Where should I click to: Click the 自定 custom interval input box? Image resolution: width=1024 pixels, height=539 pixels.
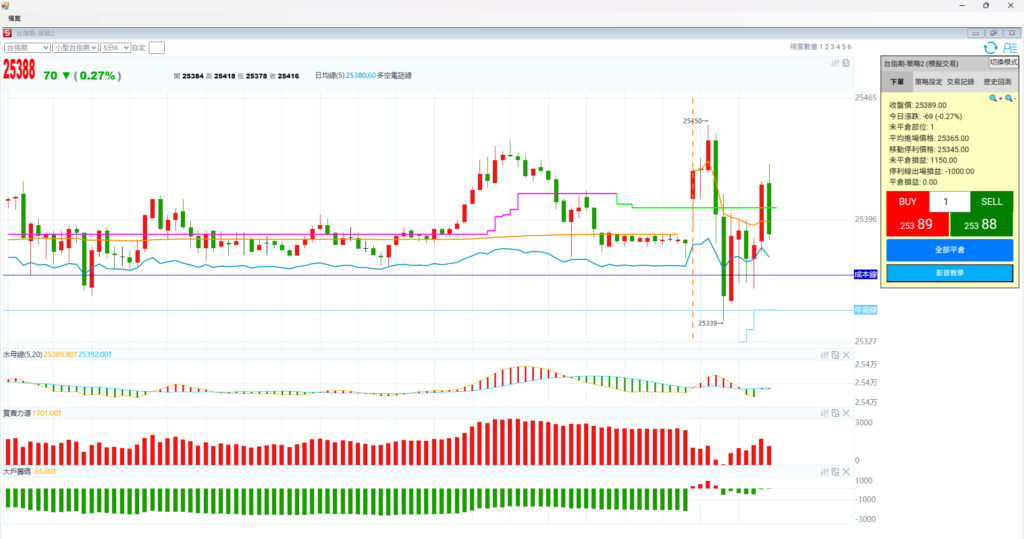point(157,47)
